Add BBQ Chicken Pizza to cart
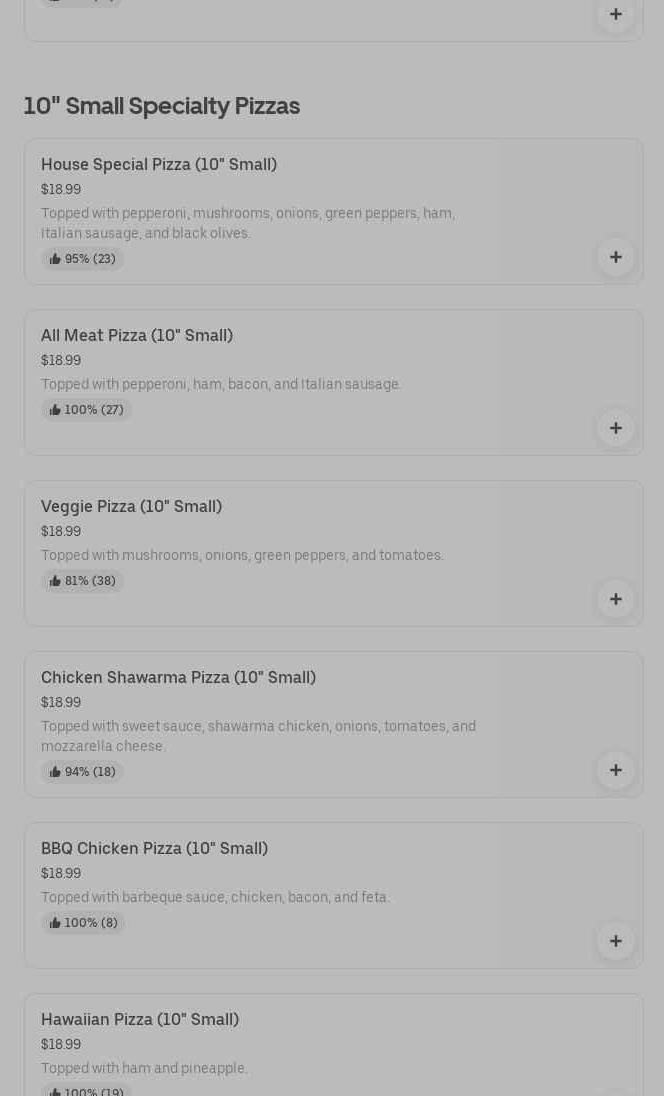Screen dimensions: 664x1096 [616, 941]
